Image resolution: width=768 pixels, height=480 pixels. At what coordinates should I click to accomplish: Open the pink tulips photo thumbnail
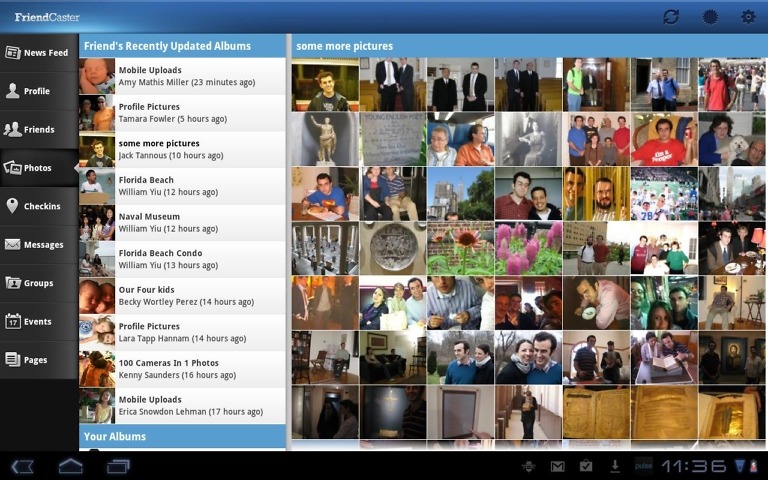point(528,248)
